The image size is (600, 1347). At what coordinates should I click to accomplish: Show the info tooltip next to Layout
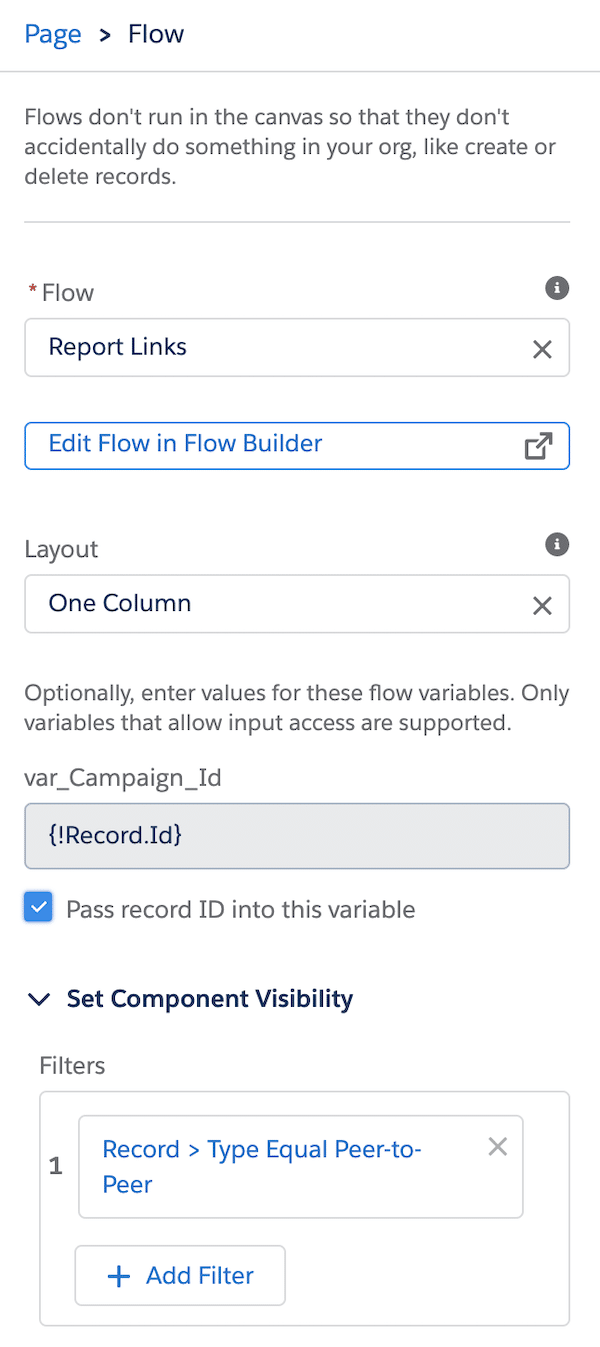(x=557, y=544)
